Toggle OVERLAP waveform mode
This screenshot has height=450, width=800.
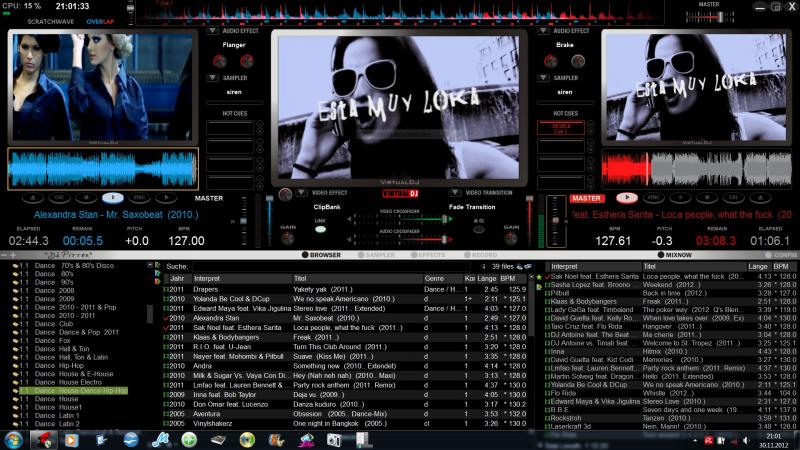pos(100,20)
